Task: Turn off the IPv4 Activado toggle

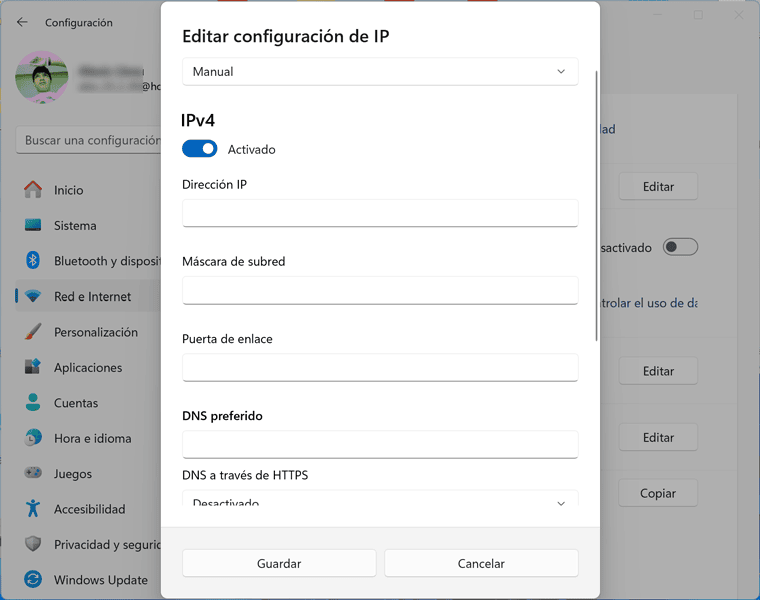Action: click(200, 149)
